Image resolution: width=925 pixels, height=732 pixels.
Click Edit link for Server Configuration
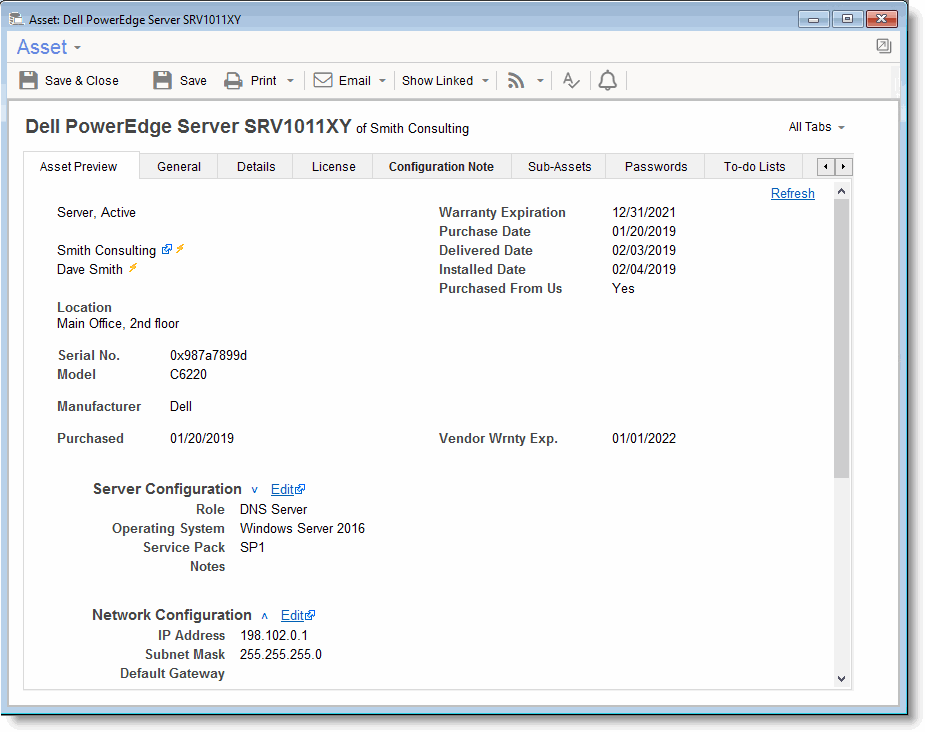[x=283, y=490]
